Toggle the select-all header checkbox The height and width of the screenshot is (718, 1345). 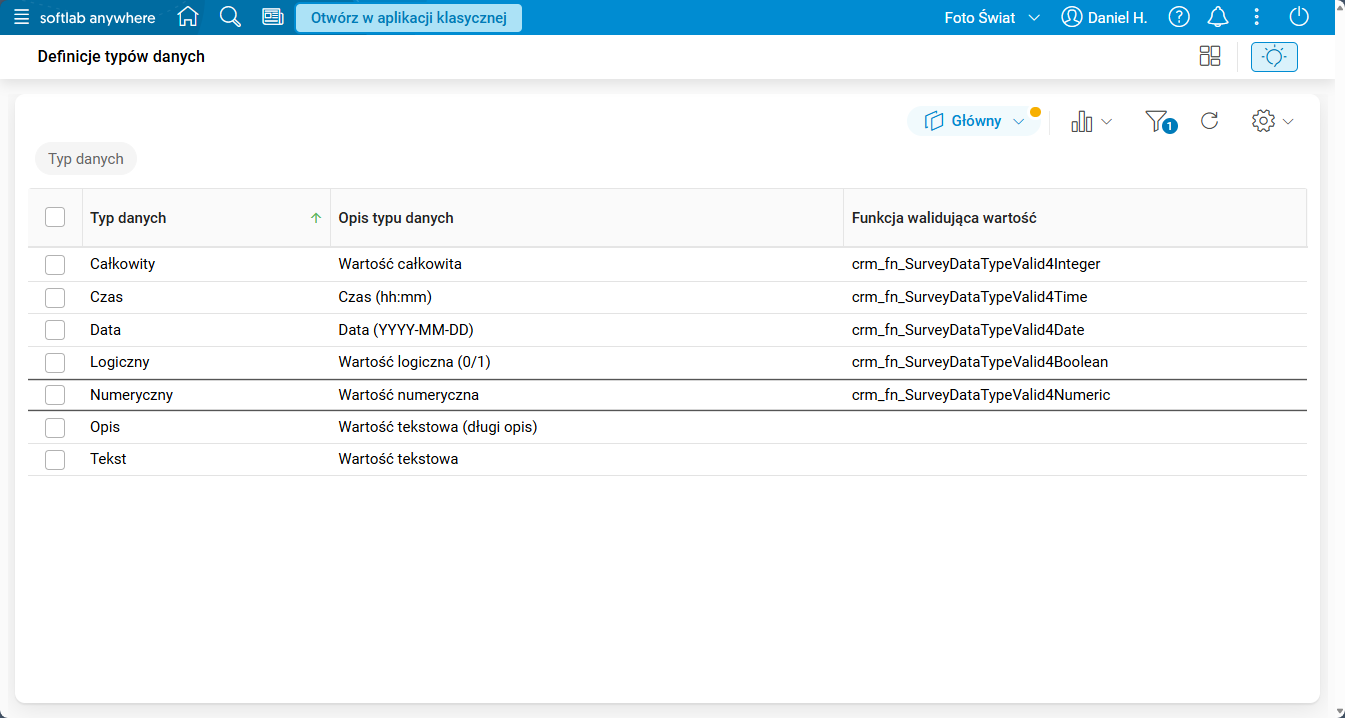[x=55, y=217]
